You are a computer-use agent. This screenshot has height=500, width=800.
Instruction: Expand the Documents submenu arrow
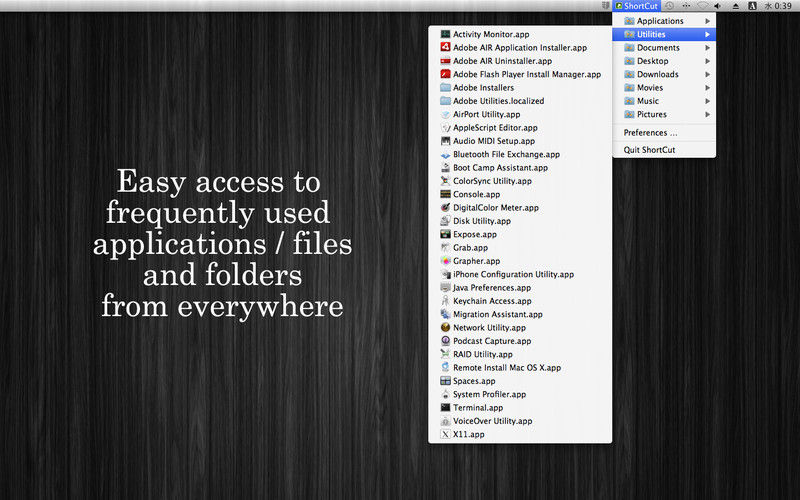(x=708, y=47)
